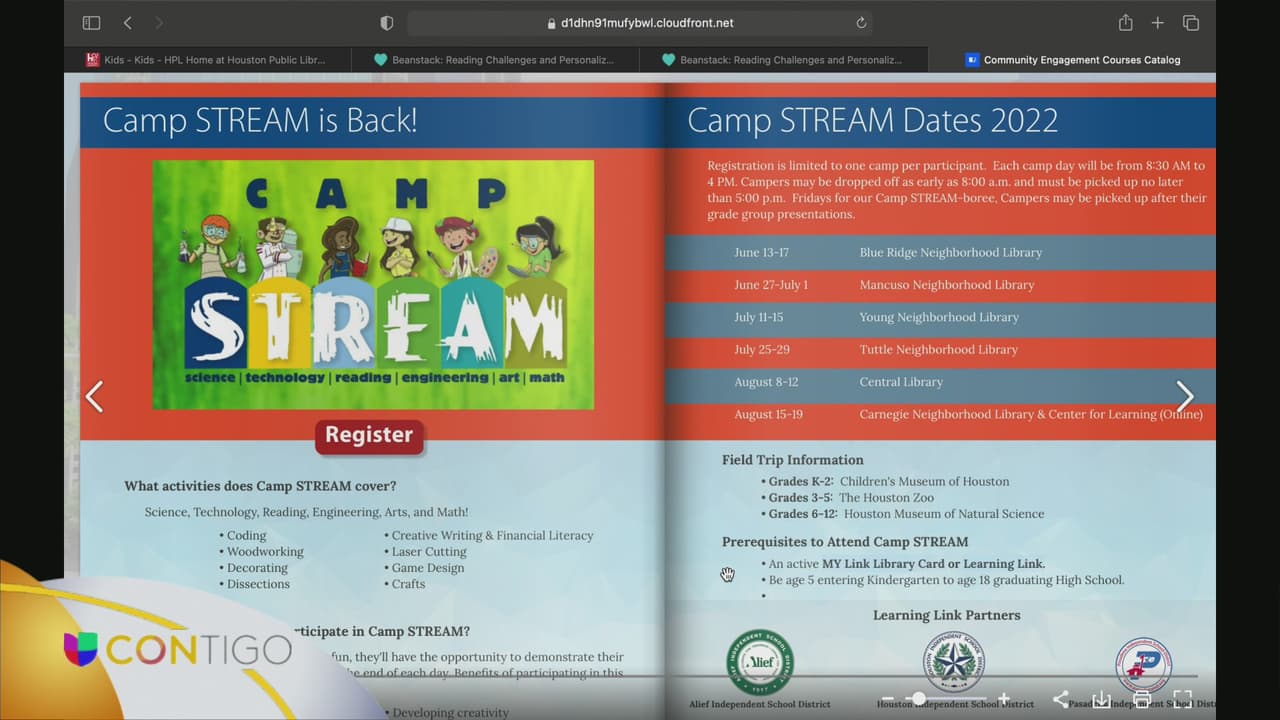Screen dimensions: 1280x720
Task: Print the catalog pages
Action: (1141, 699)
